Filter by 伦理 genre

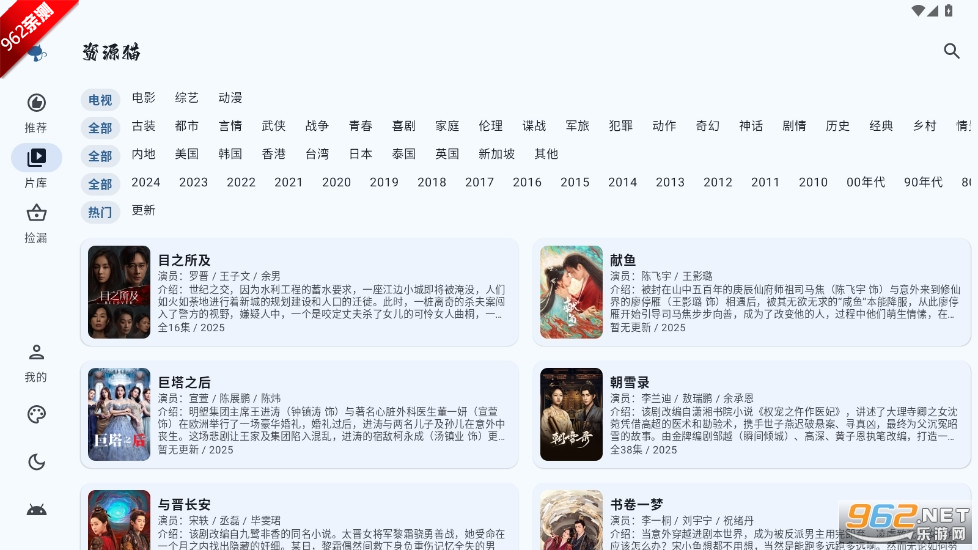point(490,126)
